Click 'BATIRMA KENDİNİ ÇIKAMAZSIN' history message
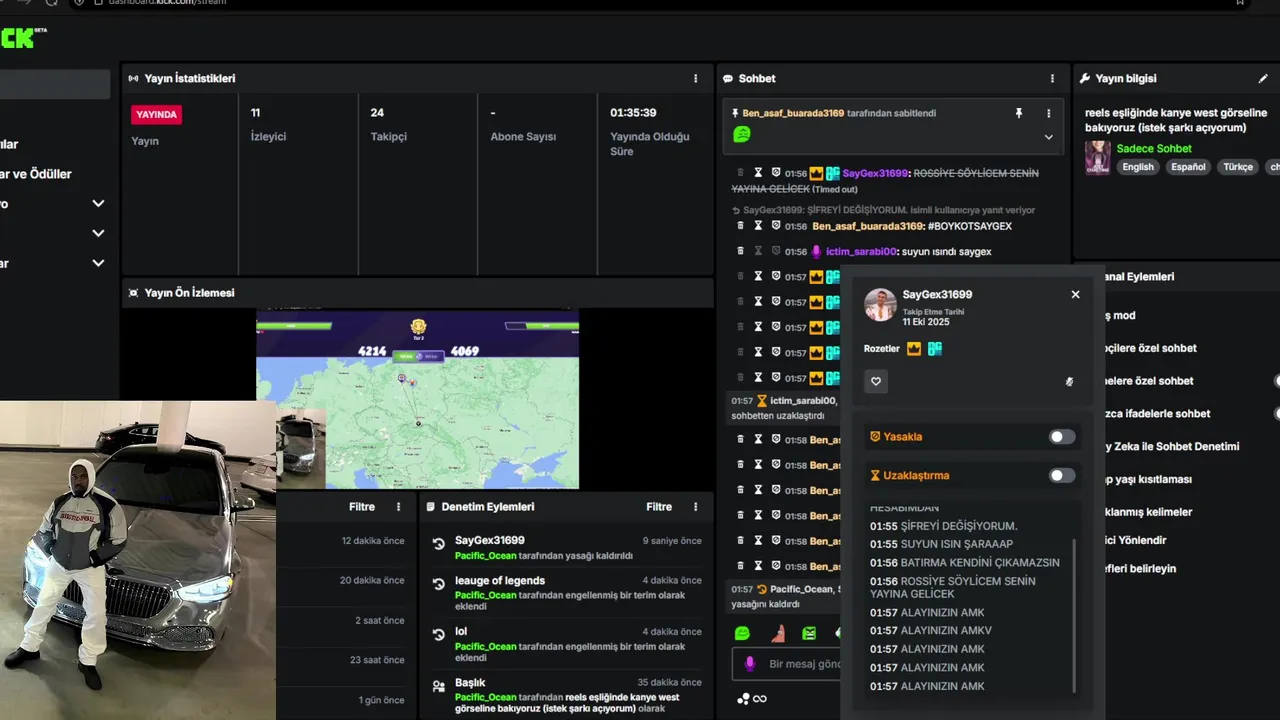This screenshot has height=720, width=1280. coord(980,562)
